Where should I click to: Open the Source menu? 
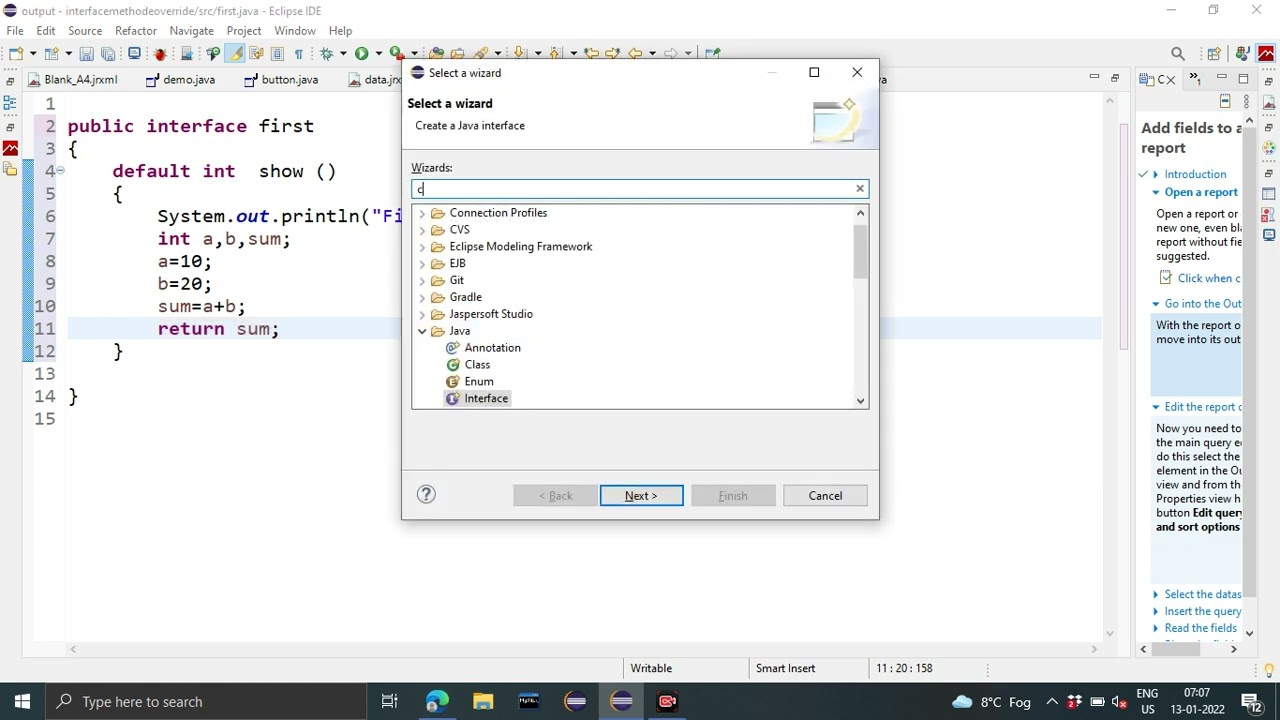point(85,31)
